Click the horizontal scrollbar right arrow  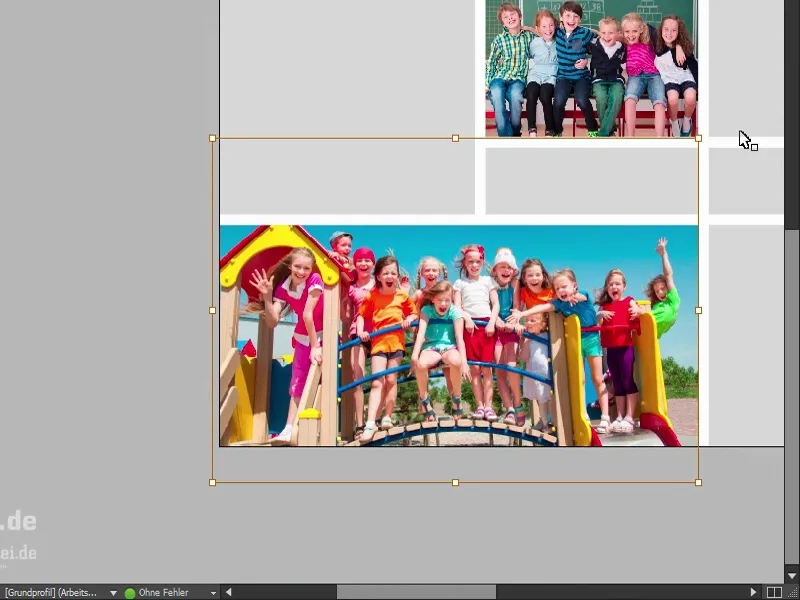pos(754,592)
